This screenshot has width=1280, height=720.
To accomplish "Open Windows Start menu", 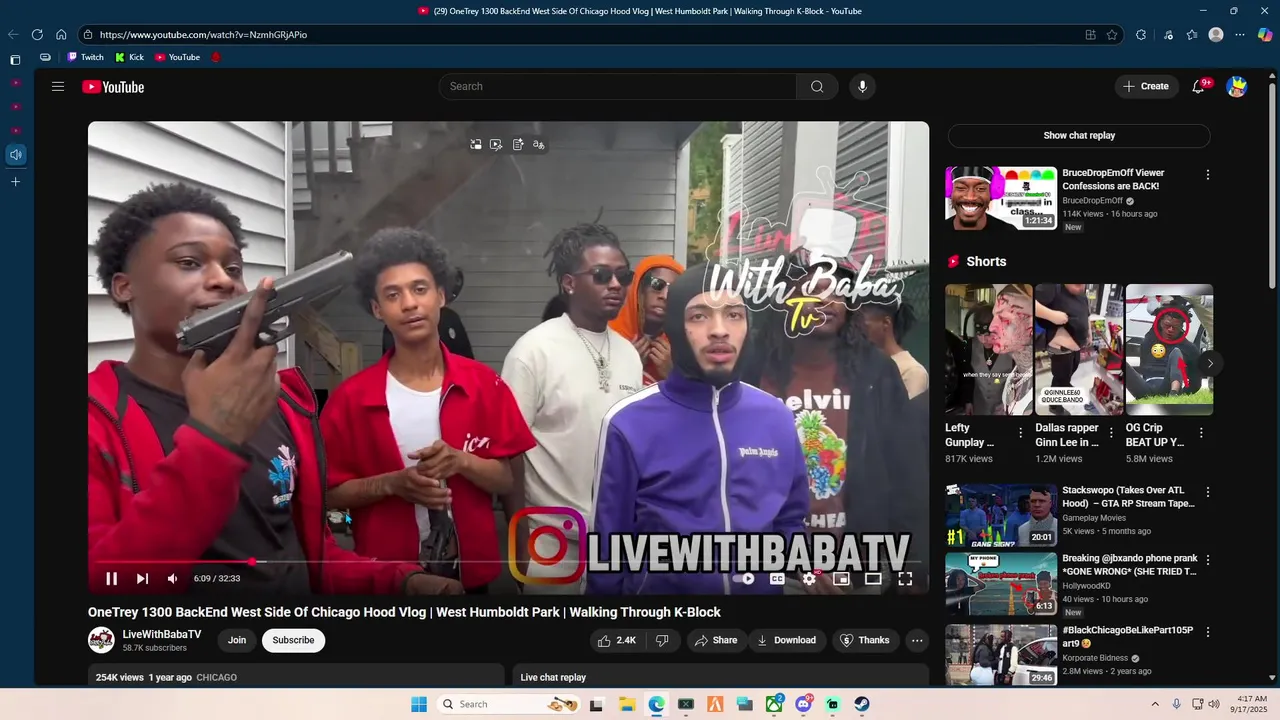I will tap(419, 704).
